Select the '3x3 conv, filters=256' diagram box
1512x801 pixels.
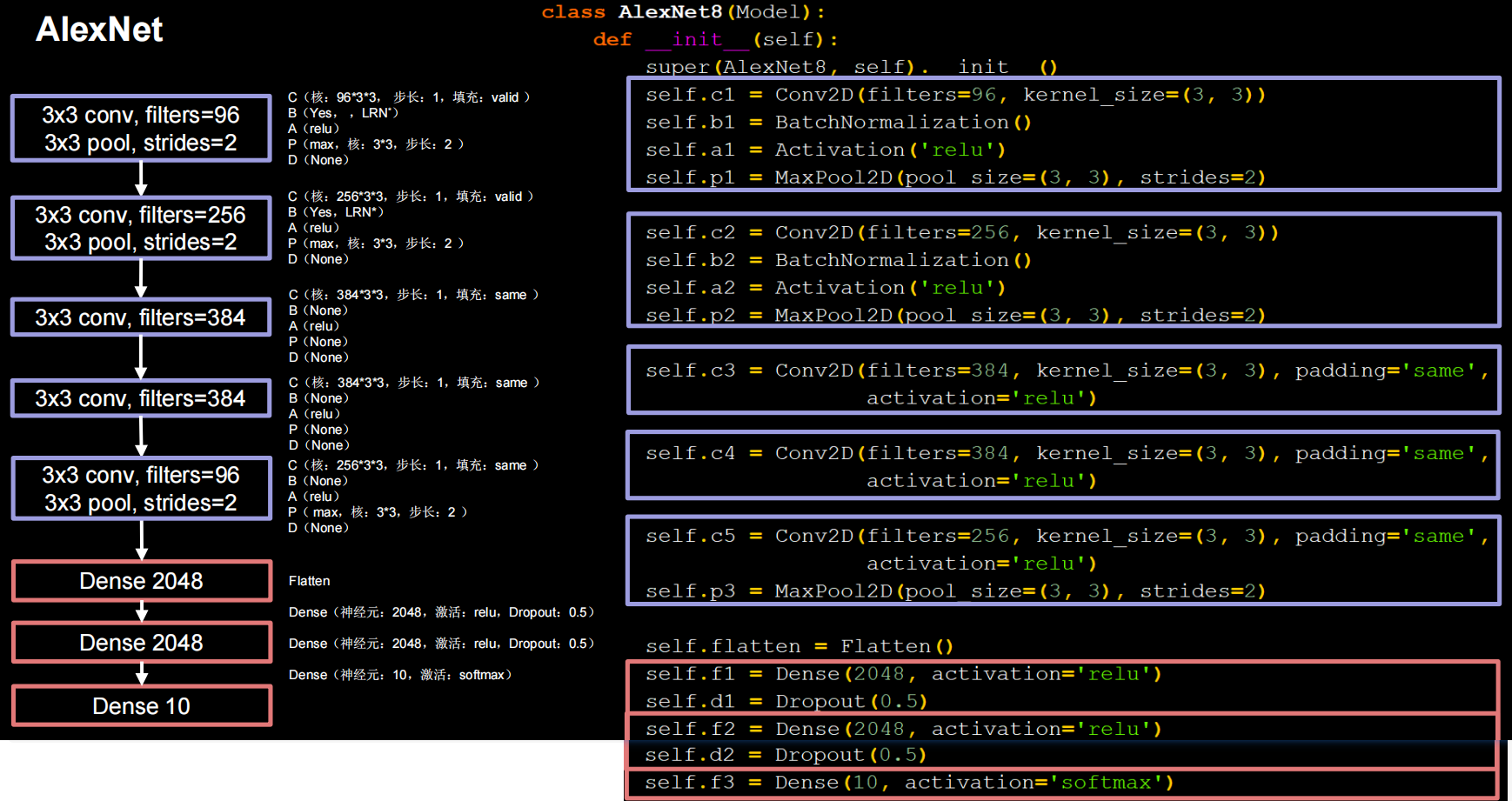pyautogui.click(x=141, y=228)
